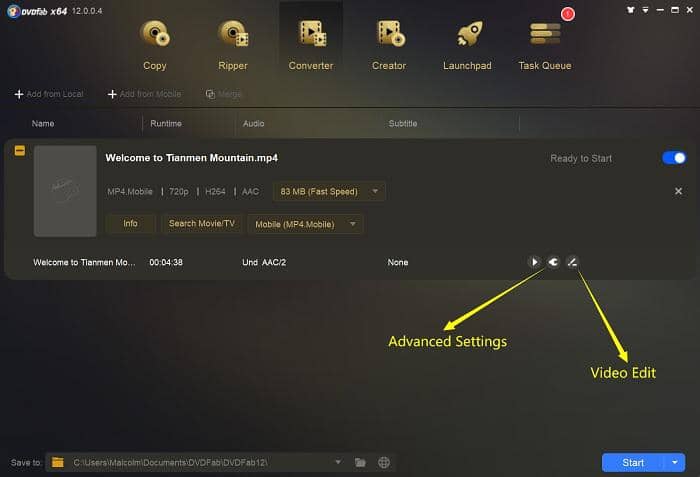Viewport: 700px width, 477px height.
Task: Click the MP4.Mobile format label
Action: 130,192
